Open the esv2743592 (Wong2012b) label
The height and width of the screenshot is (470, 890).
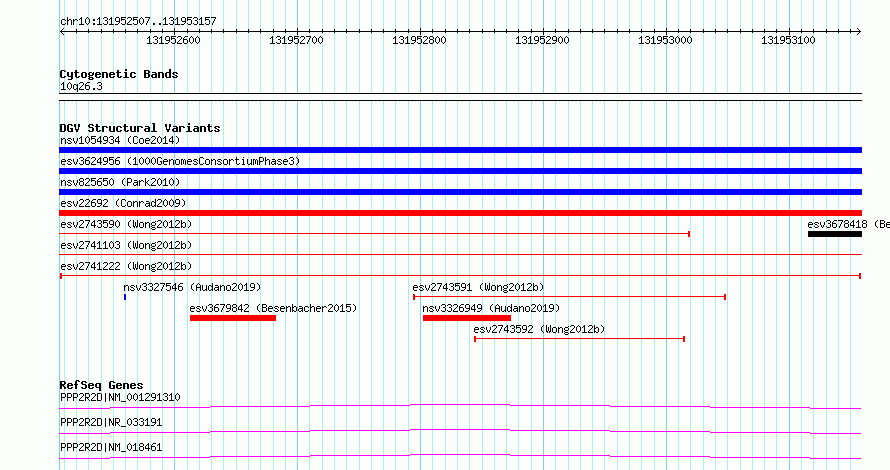point(539,329)
